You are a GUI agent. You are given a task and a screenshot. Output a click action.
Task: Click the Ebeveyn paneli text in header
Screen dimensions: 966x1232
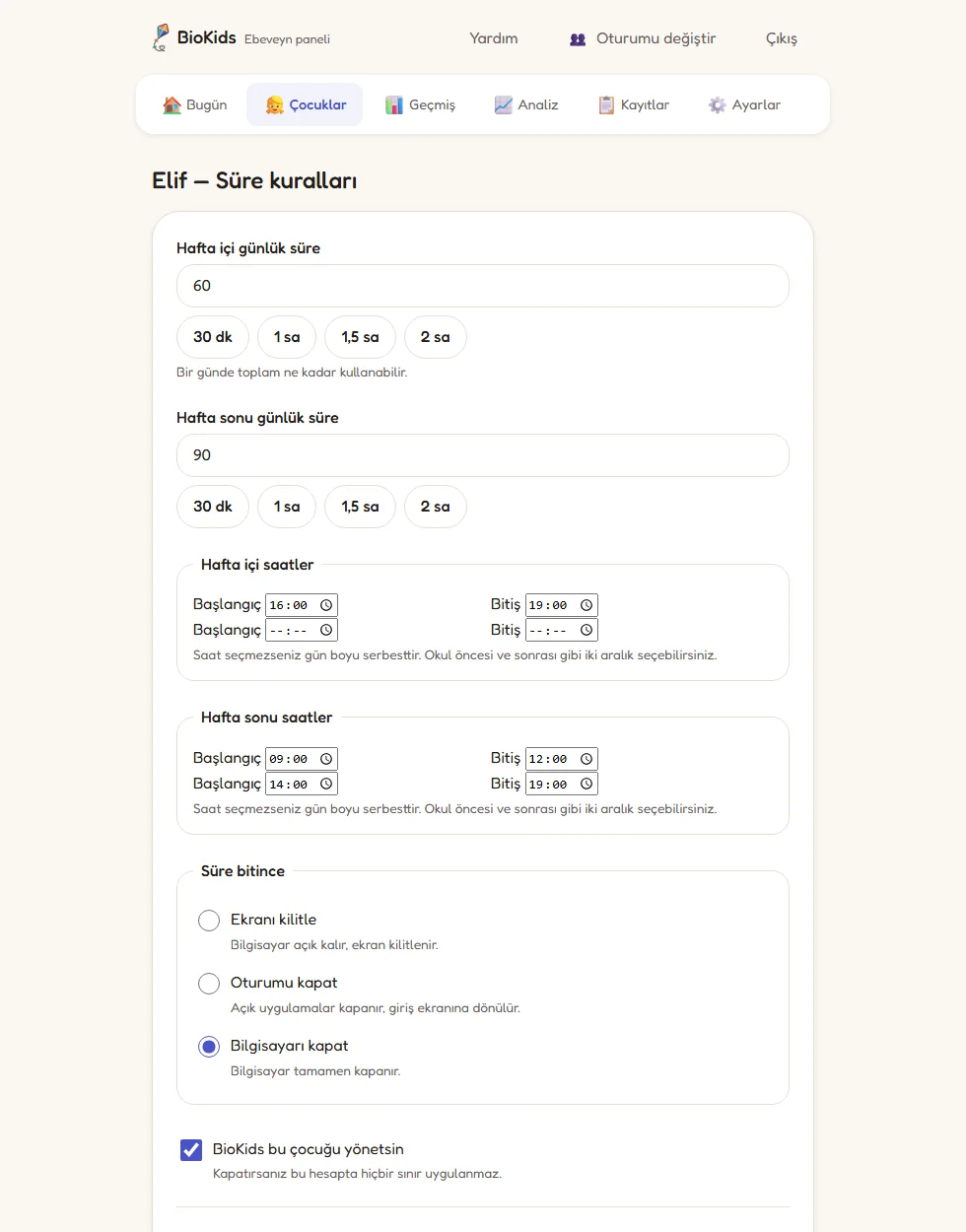click(287, 39)
